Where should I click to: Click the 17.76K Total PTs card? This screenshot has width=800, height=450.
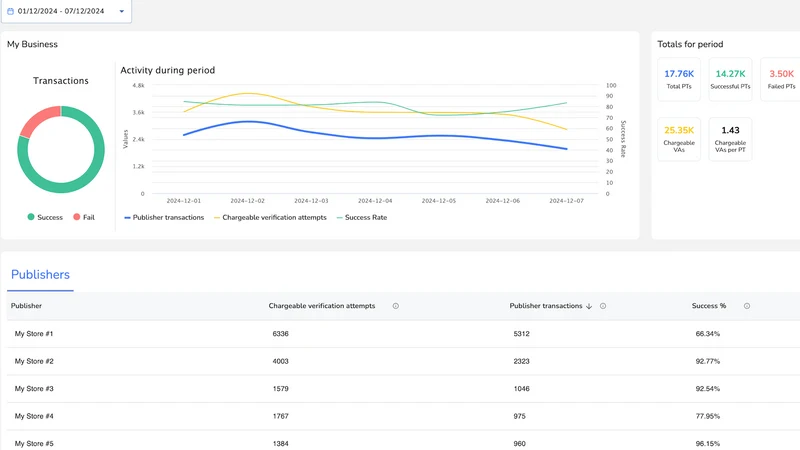(x=679, y=80)
